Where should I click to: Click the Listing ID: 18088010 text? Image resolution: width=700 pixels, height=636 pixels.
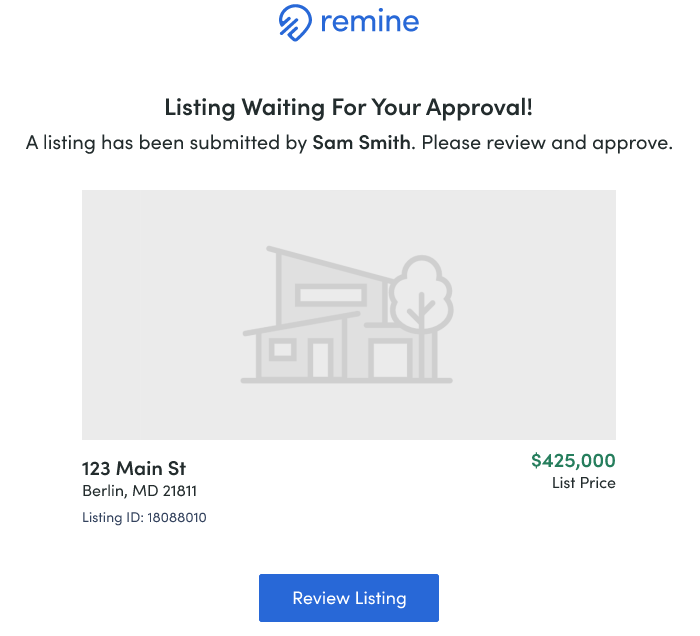pos(144,517)
